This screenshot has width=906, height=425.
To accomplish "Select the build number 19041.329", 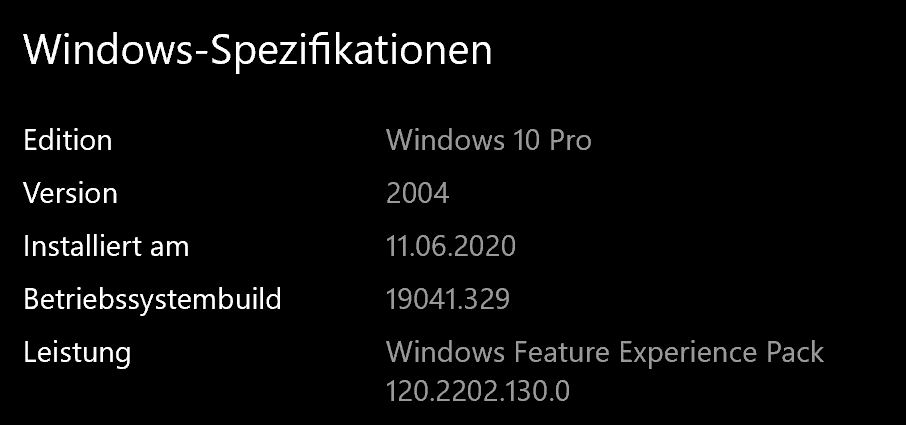I will [447, 299].
